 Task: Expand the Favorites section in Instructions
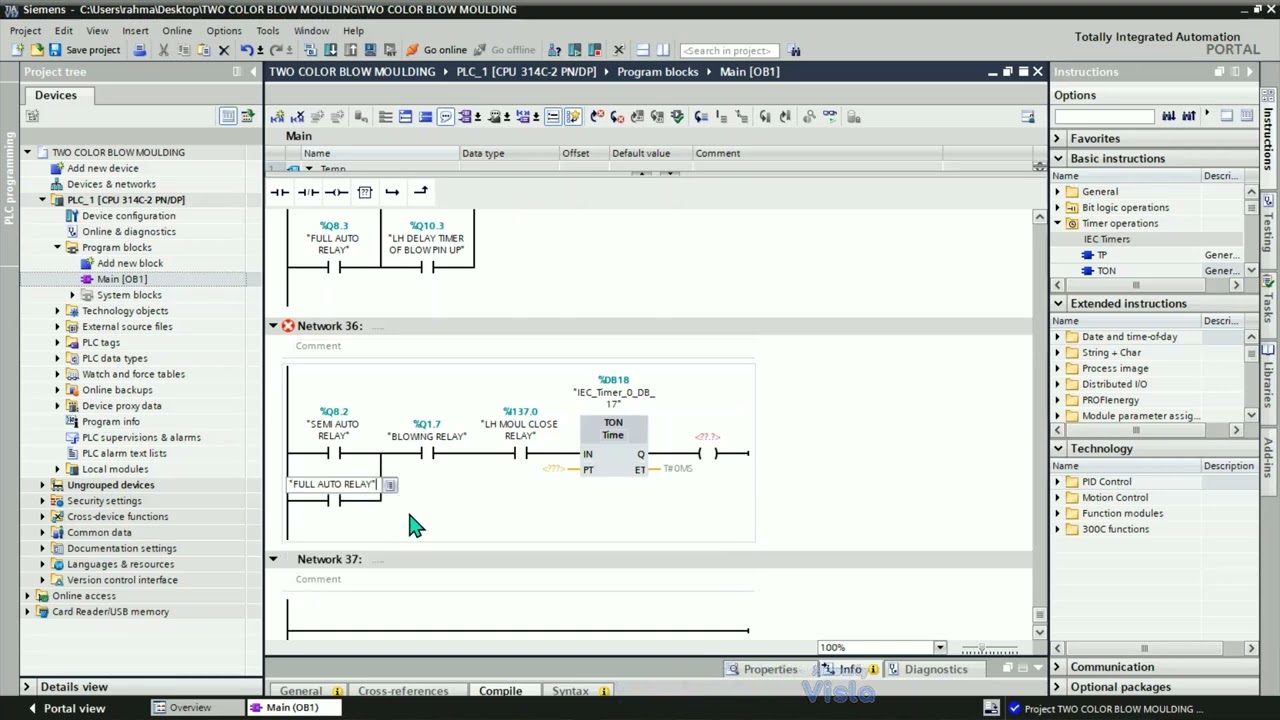[1057, 139]
